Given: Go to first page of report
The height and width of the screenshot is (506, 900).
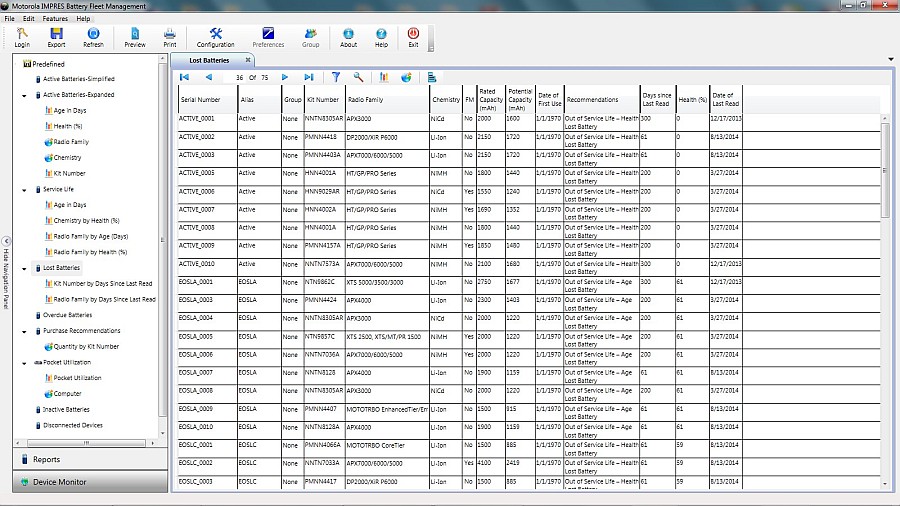Looking at the screenshot, I should click(184, 77).
